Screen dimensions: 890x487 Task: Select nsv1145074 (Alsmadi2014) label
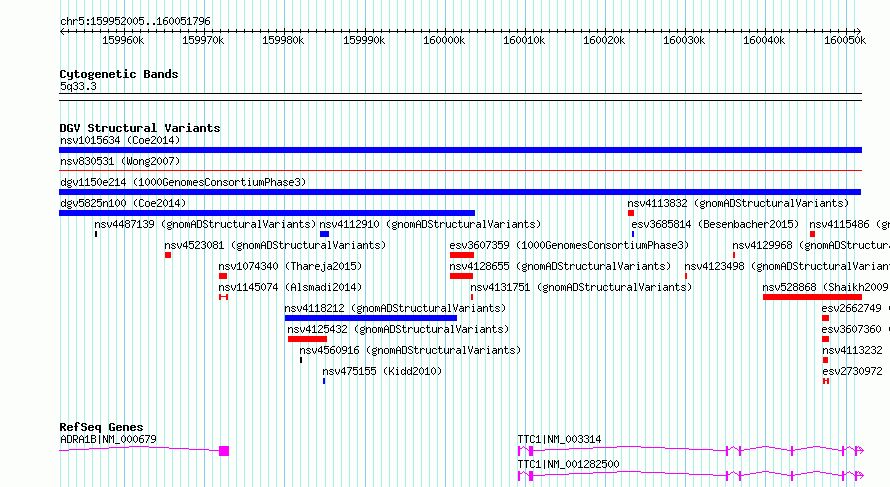coord(290,287)
